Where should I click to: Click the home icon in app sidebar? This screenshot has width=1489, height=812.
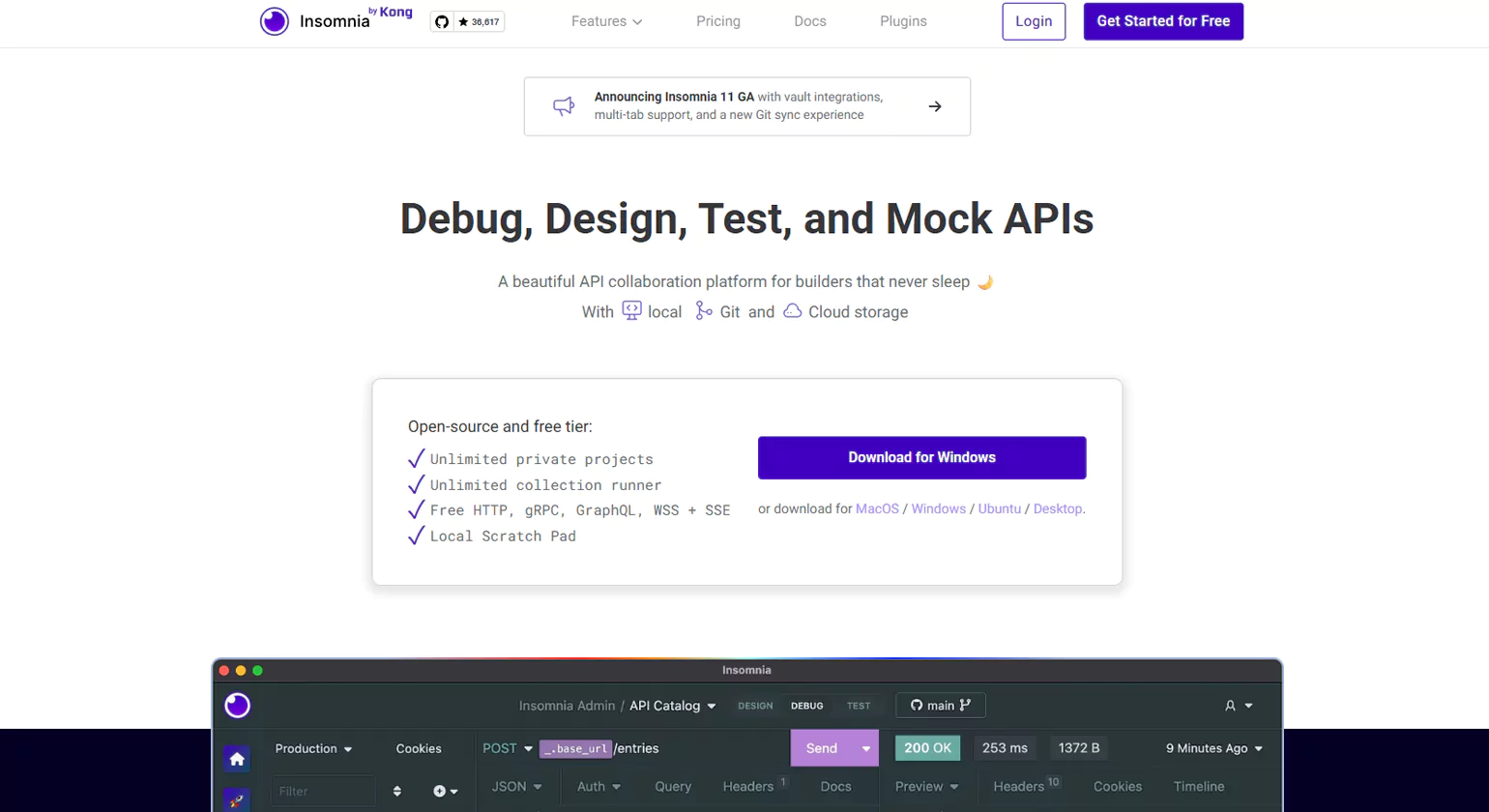coord(237,759)
